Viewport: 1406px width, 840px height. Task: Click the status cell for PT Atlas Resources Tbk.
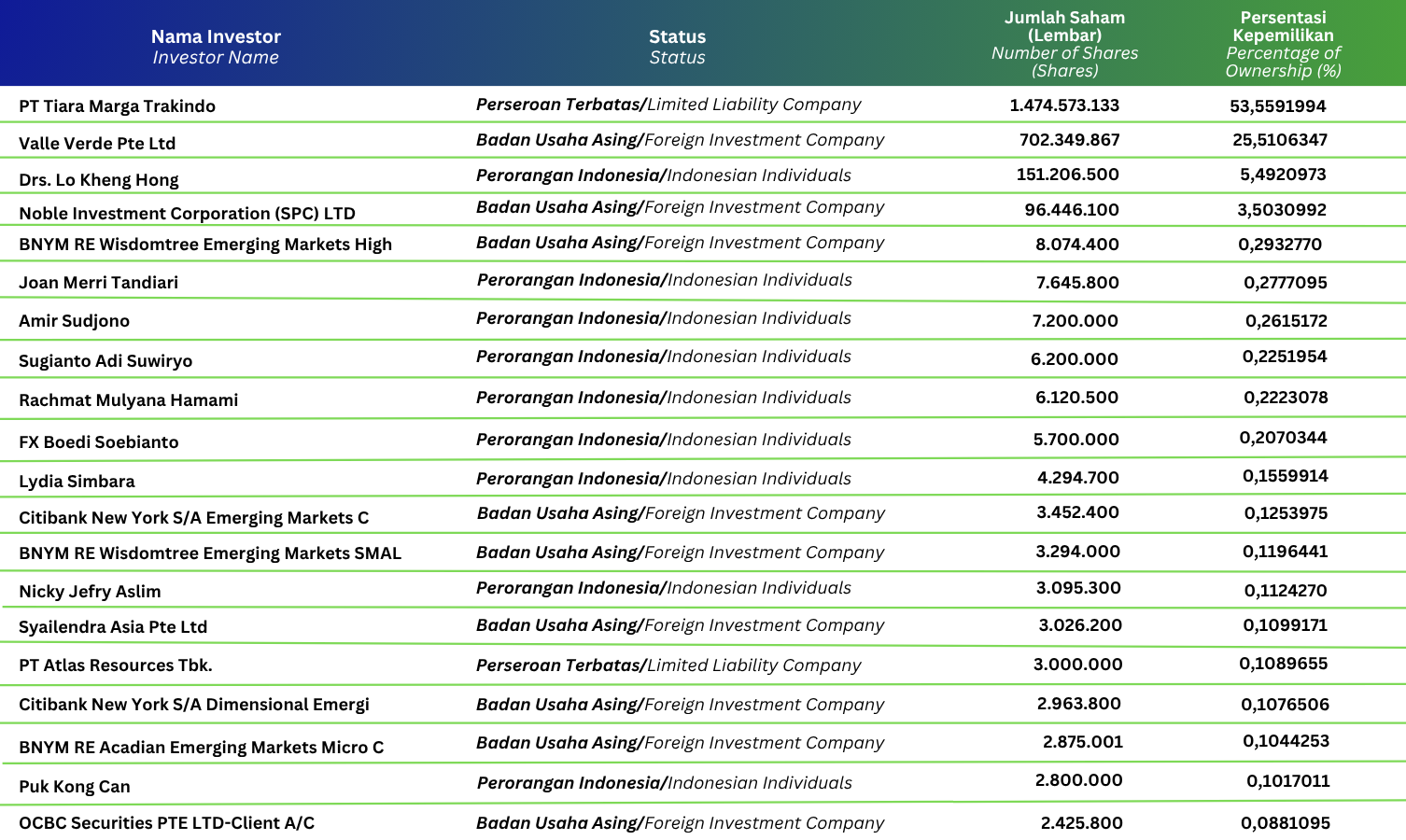pyautogui.click(x=668, y=665)
